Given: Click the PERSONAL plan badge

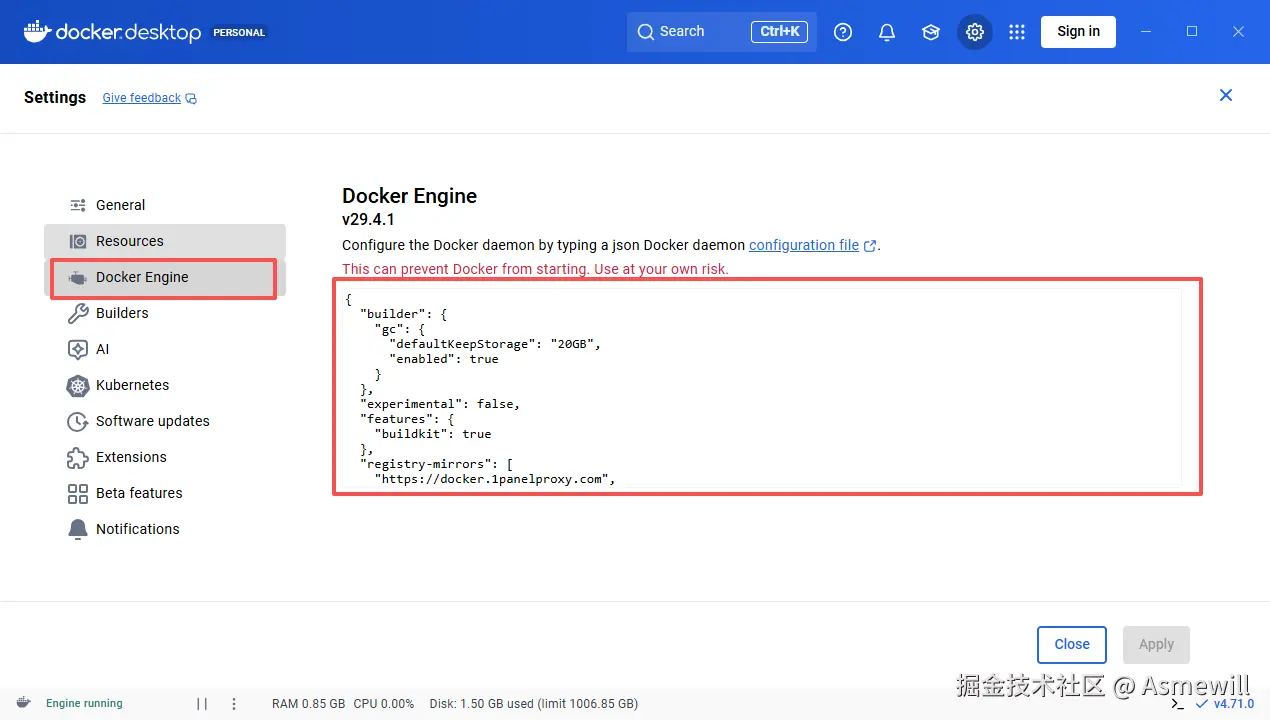Looking at the screenshot, I should pos(240,32).
